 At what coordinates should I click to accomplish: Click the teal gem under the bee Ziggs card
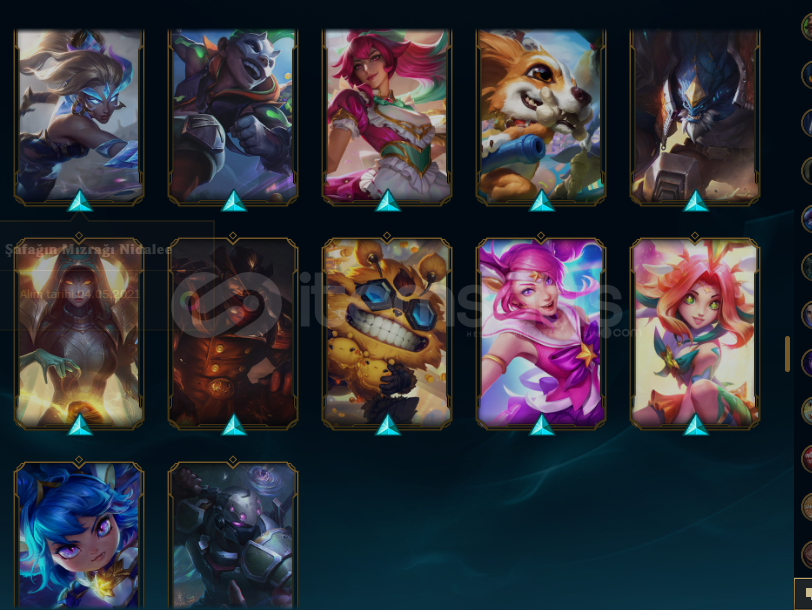point(387,425)
